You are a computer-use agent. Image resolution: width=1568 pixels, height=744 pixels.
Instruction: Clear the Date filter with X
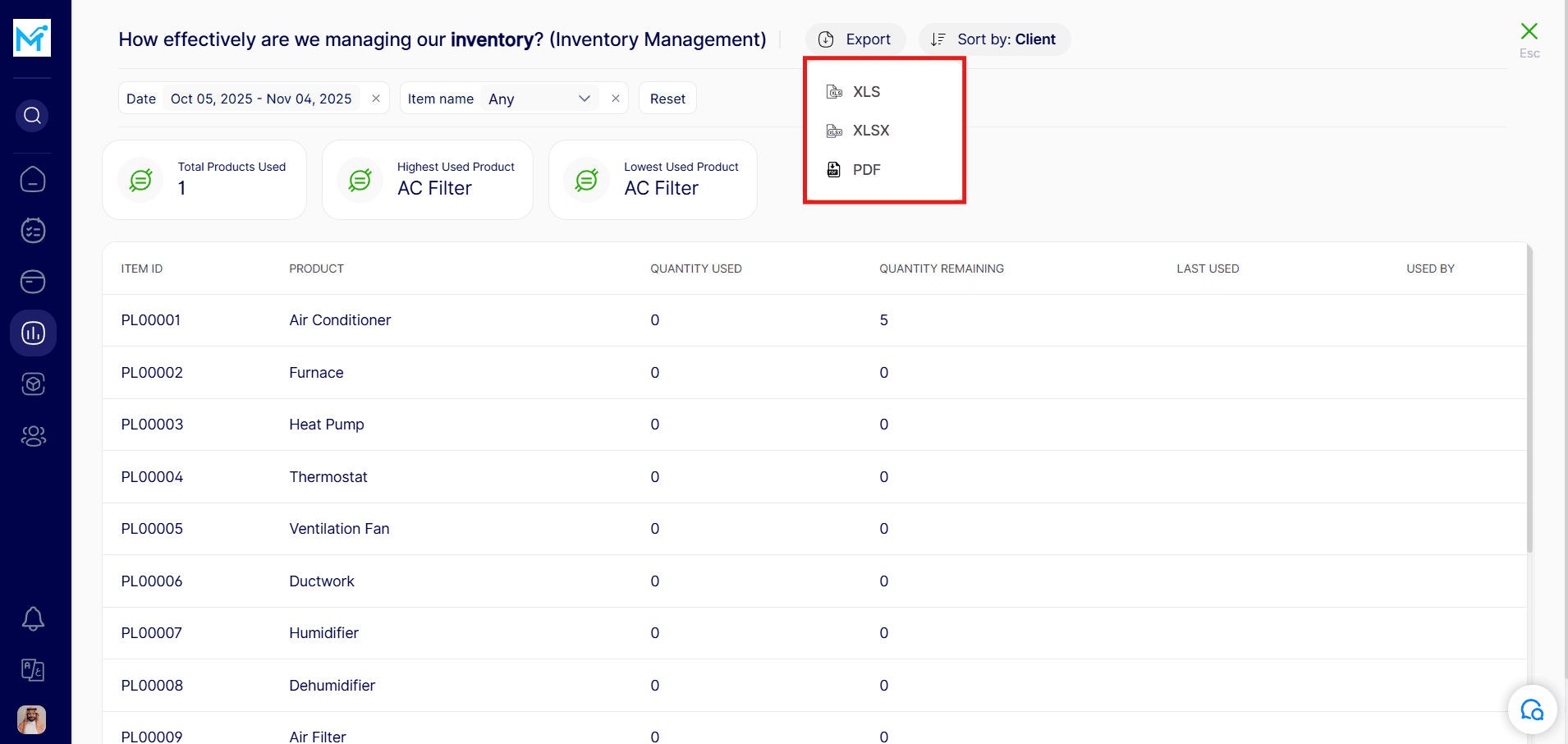click(x=376, y=99)
